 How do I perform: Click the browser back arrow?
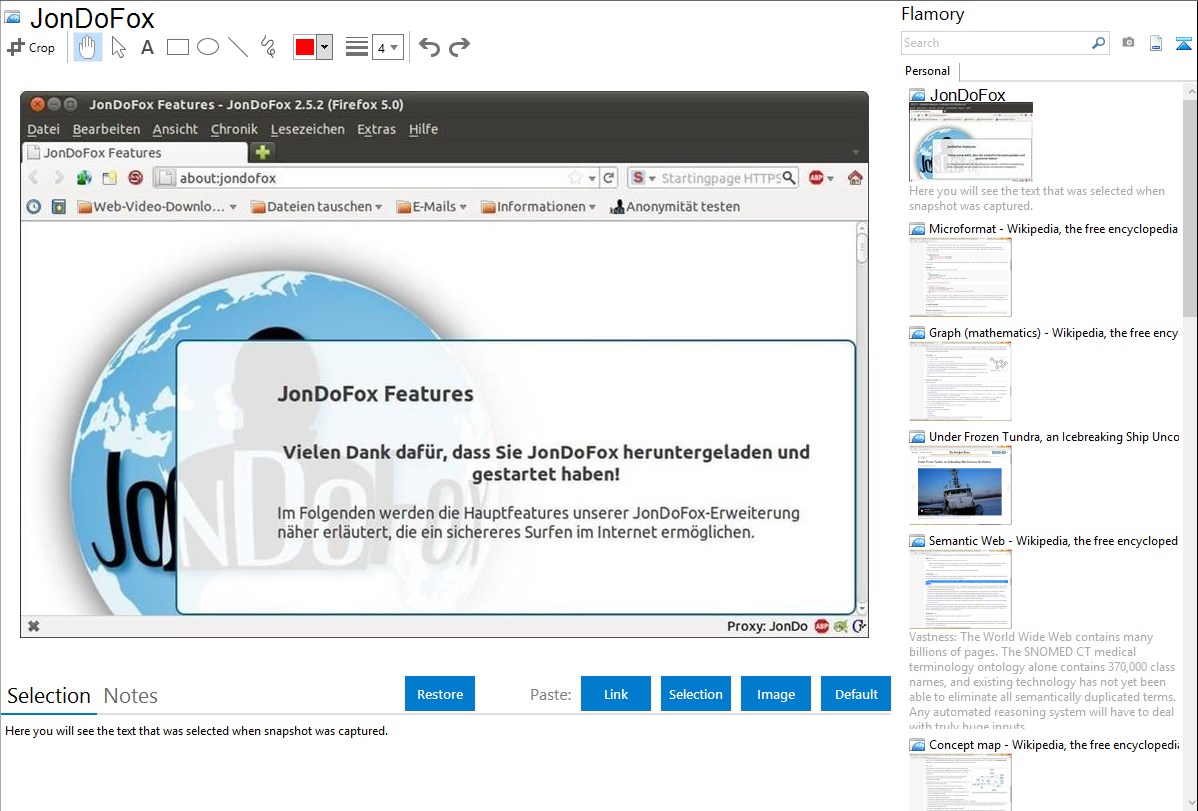(34, 178)
